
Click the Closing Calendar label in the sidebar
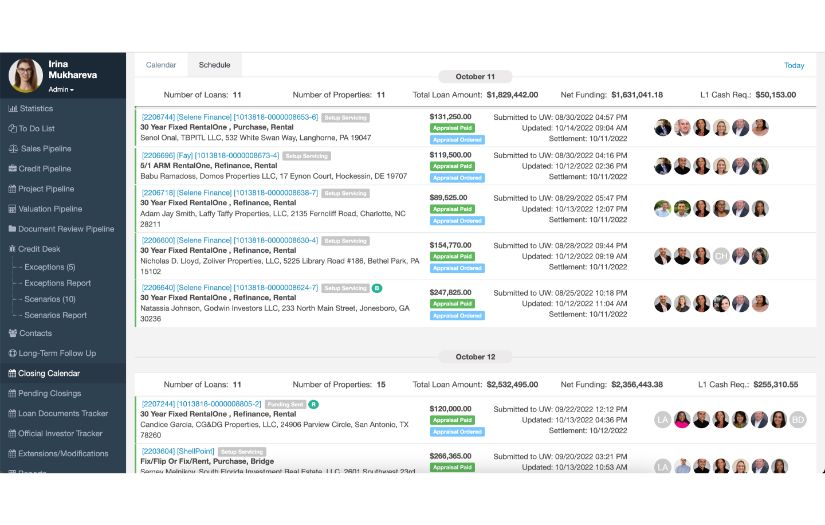click(49, 373)
